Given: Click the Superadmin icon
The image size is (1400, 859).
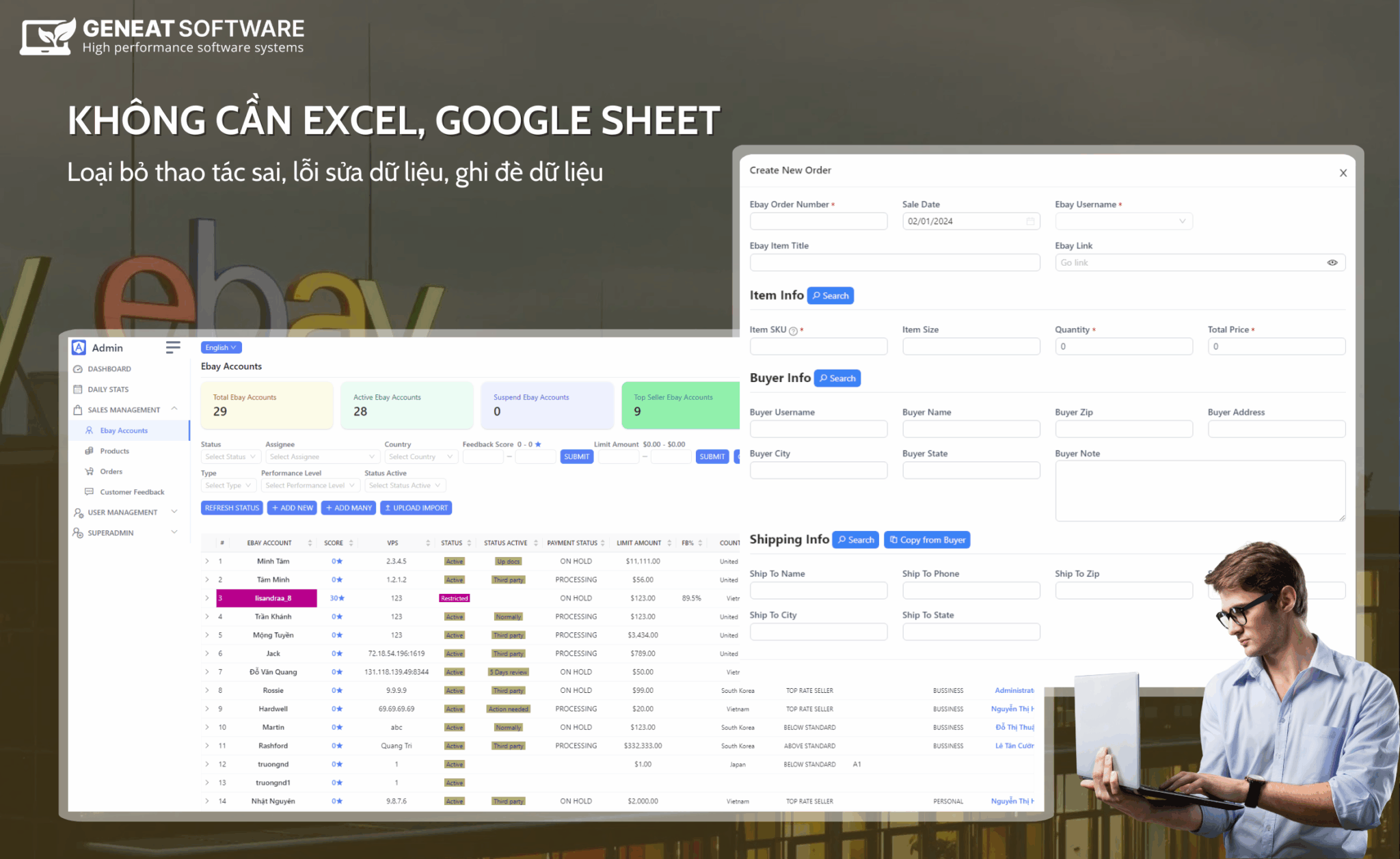Looking at the screenshot, I should pos(78,533).
